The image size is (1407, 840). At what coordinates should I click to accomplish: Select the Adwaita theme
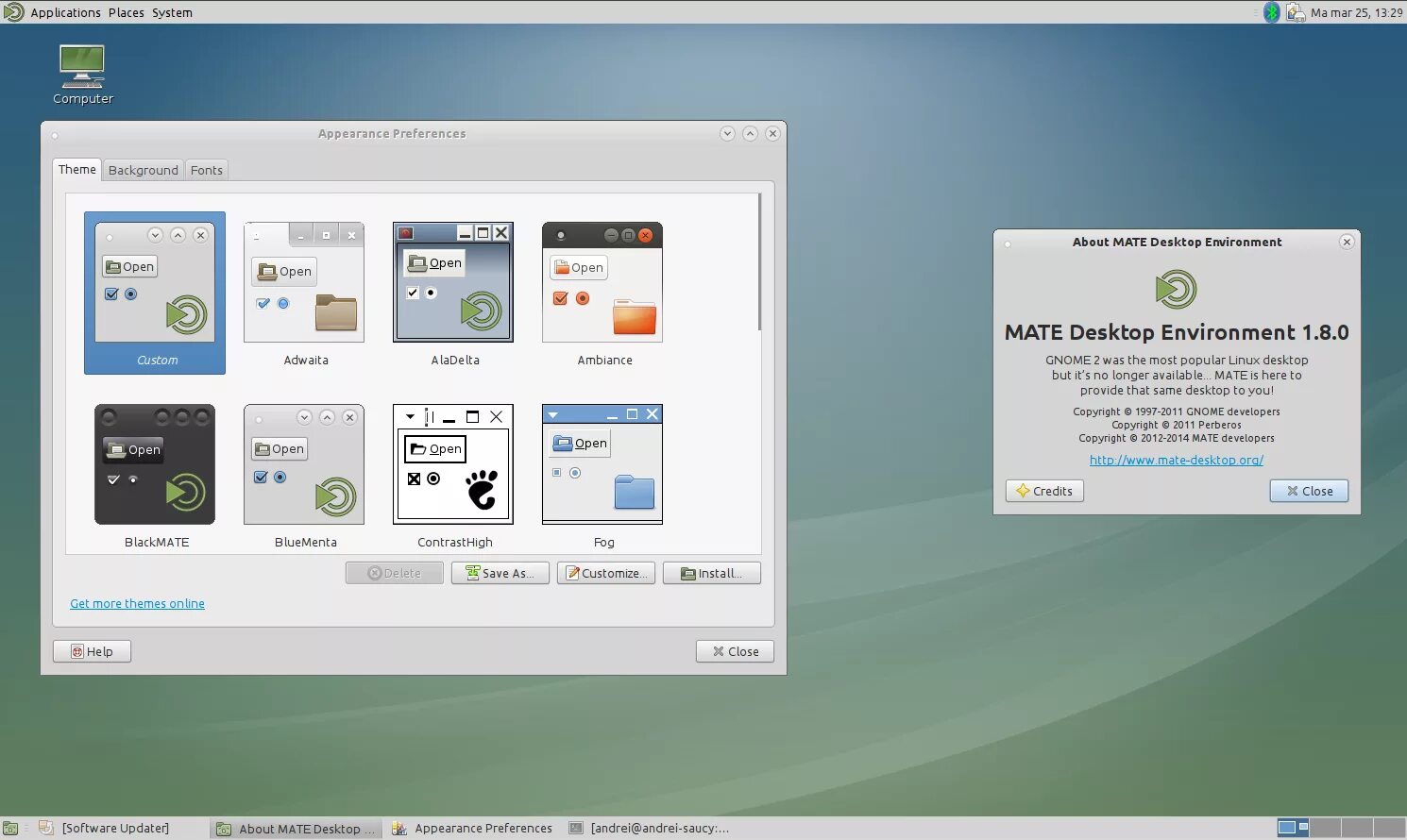coord(304,293)
